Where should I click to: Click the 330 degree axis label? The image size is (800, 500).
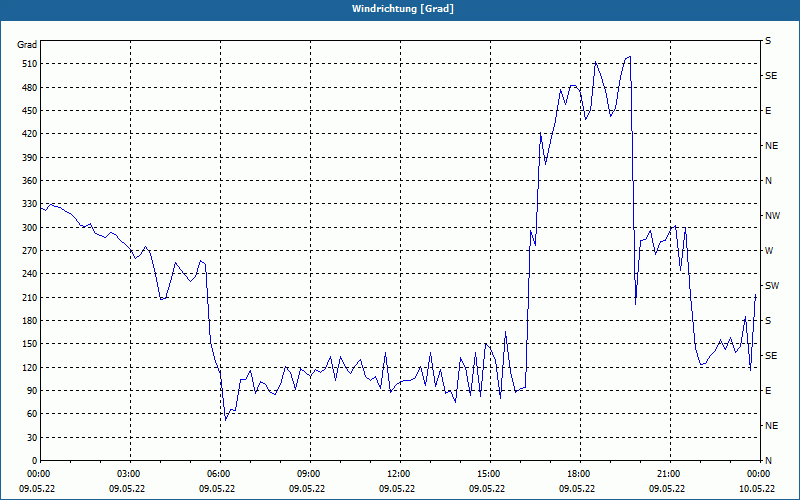29,204
